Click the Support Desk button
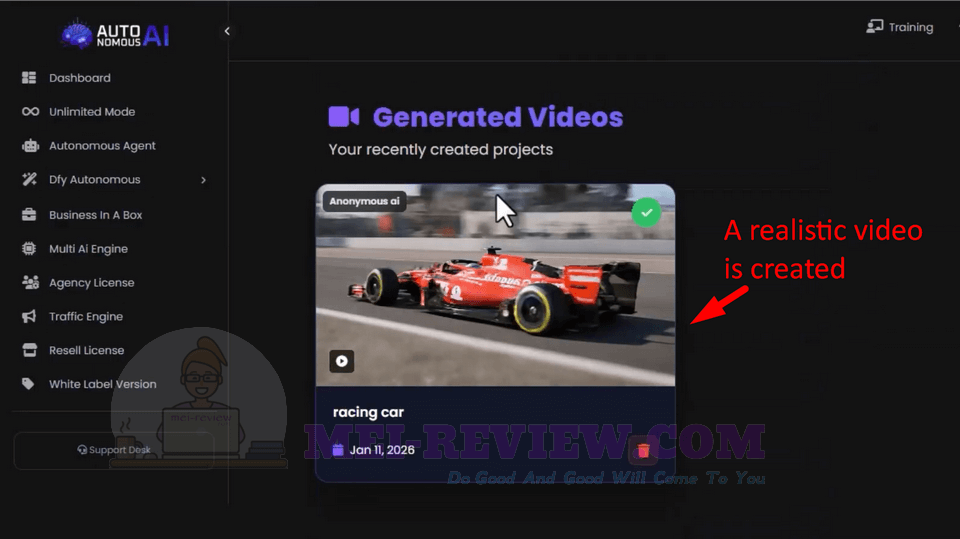This screenshot has height=539, width=960. tap(114, 450)
